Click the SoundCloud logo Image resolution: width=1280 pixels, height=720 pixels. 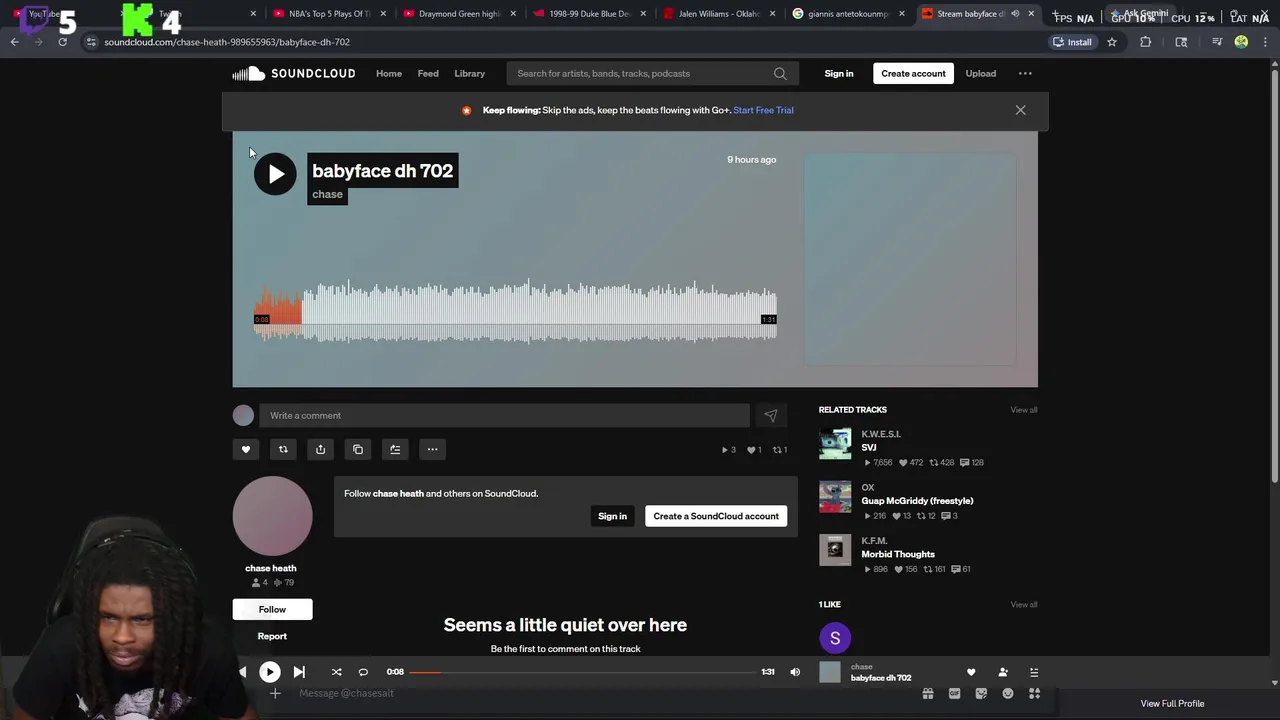[x=293, y=73]
